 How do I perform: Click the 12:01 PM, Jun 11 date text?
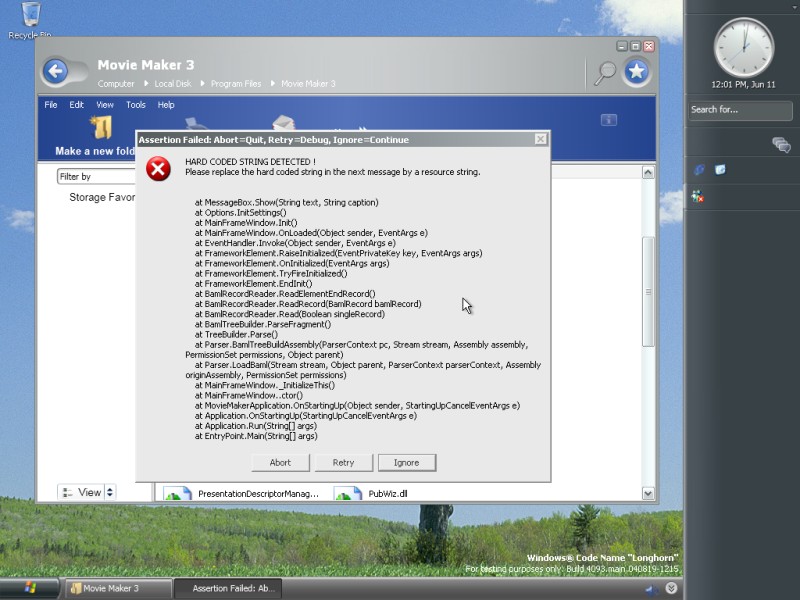(743, 85)
